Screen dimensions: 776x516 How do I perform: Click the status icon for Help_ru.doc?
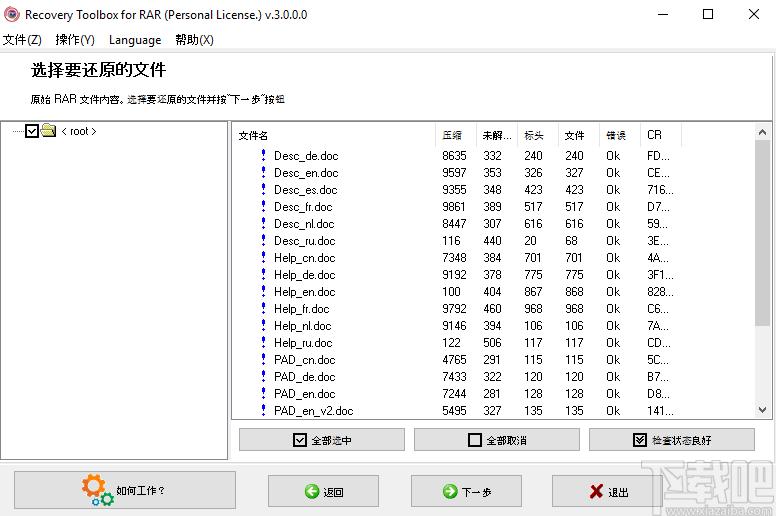tap(263, 342)
